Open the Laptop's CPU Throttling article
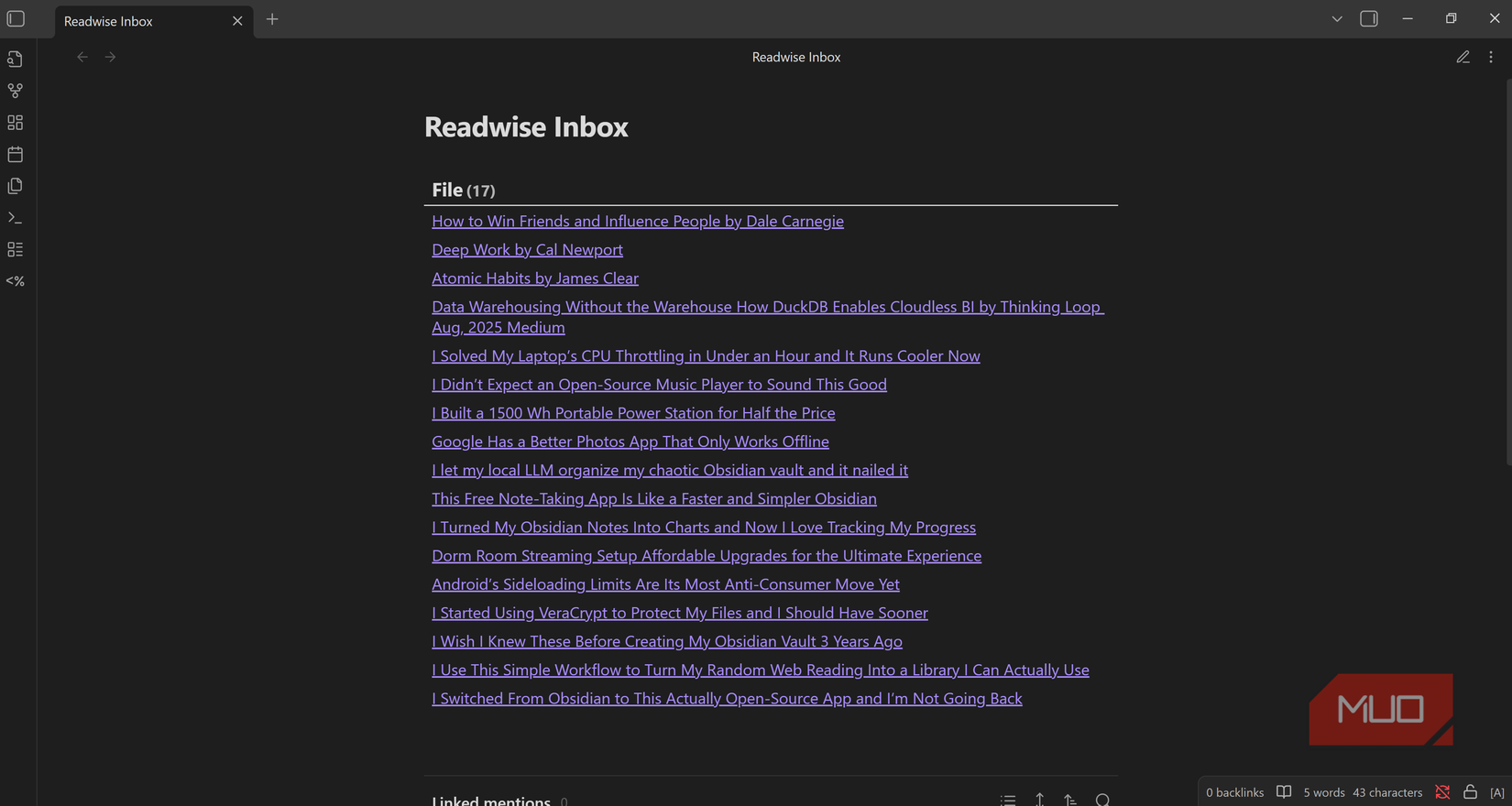 (x=706, y=355)
